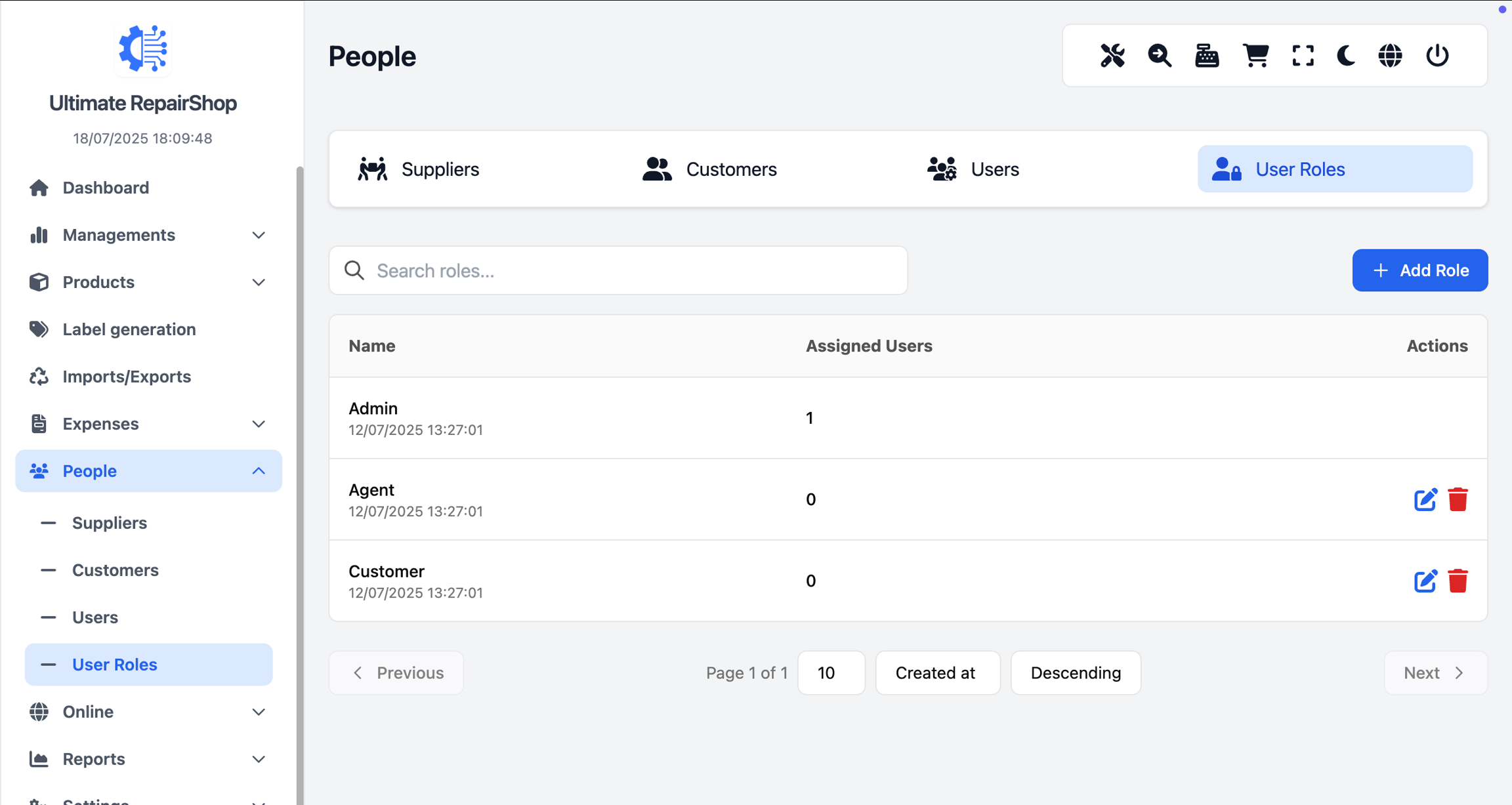This screenshot has height=805, width=1512.
Task: Click the shopping cart icon
Action: click(x=1255, y=56)
